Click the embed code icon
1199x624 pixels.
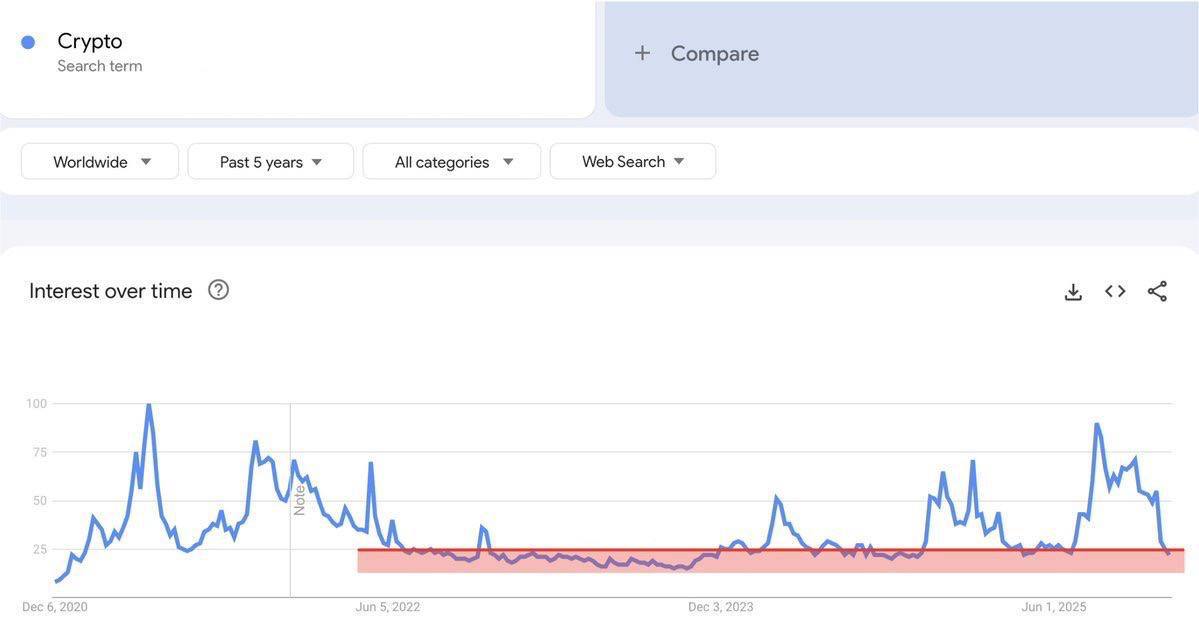pyautogui.click(x=1115, y=291)
